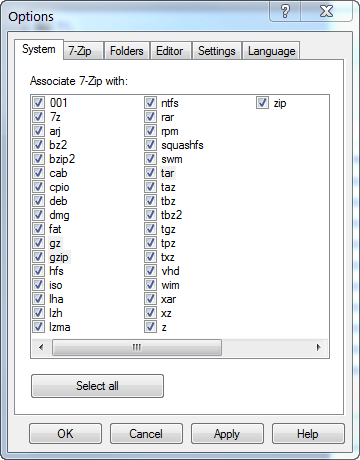
Task: Open the Editor tab
Action: click(170, 51)
